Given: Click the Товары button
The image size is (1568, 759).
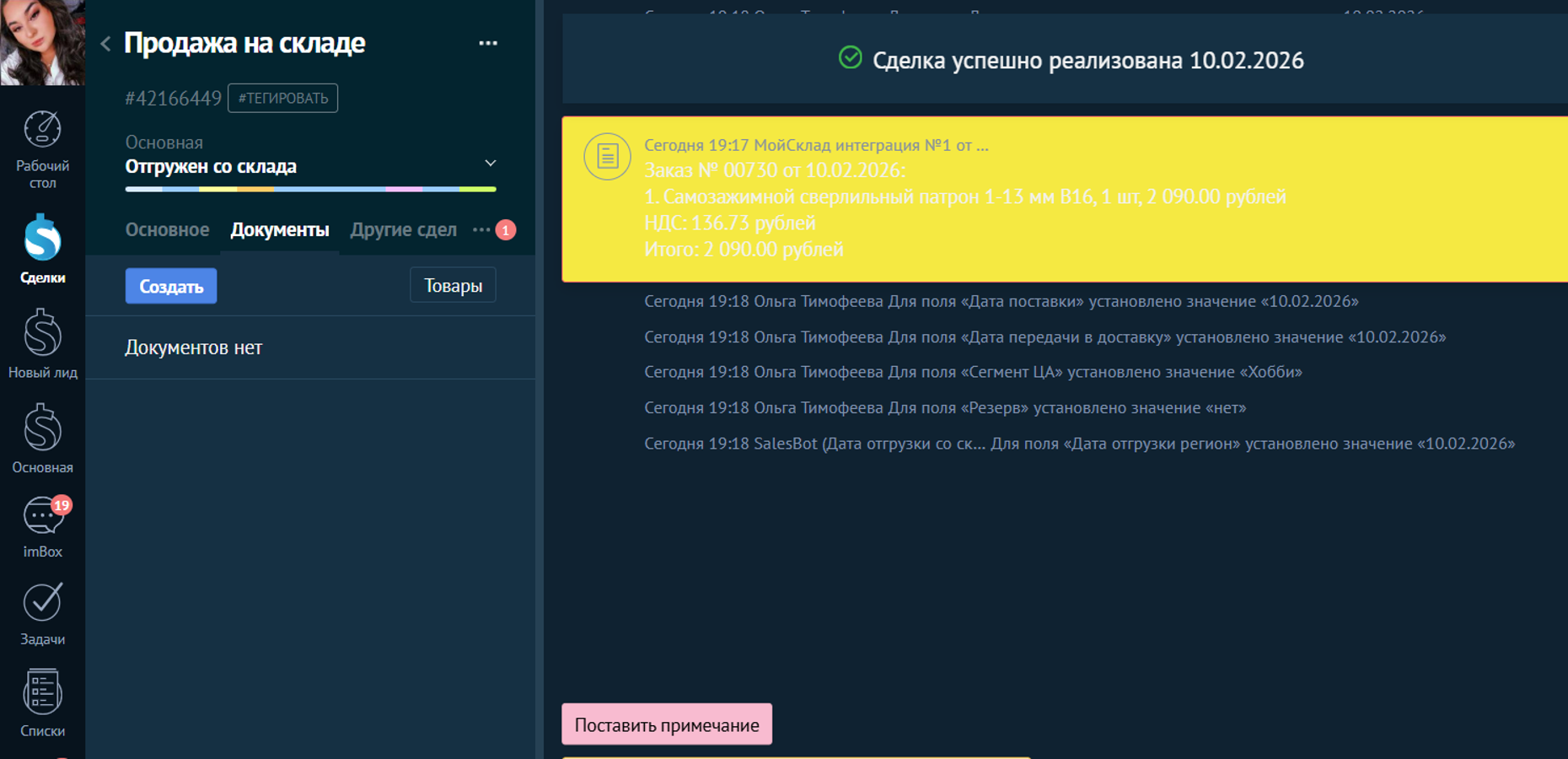Looking at the screenshot, I should (453, 285).
